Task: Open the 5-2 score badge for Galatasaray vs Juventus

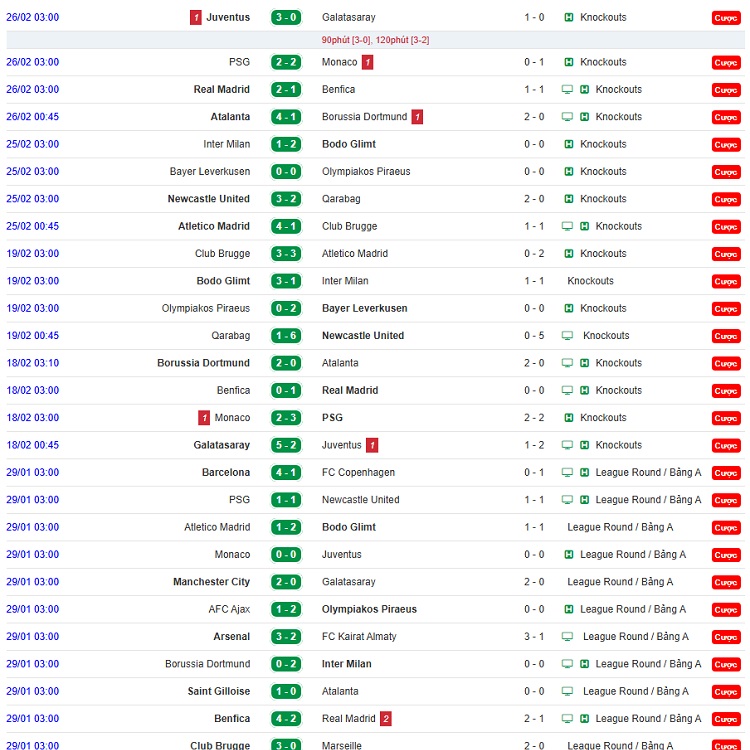Action: (x=285, y=445)
